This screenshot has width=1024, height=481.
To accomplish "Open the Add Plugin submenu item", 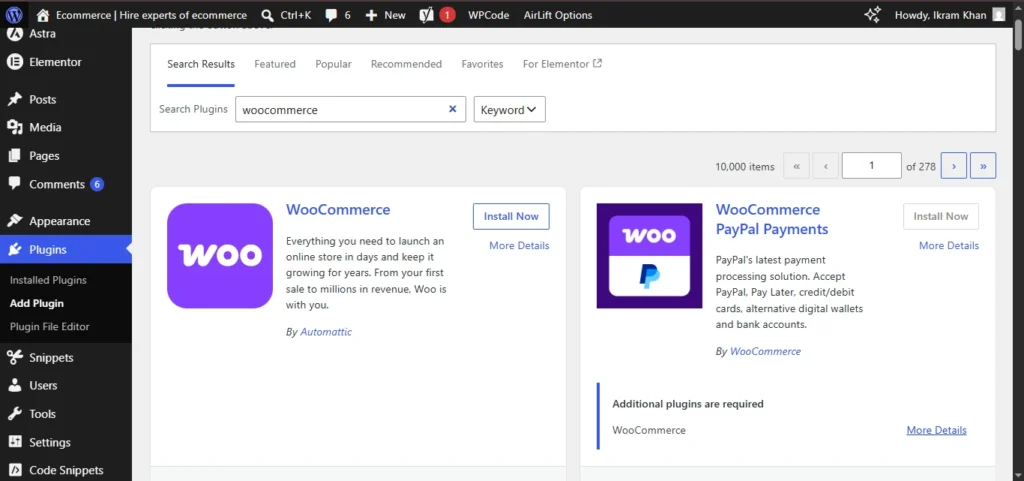I will click(x=37, y=303).
